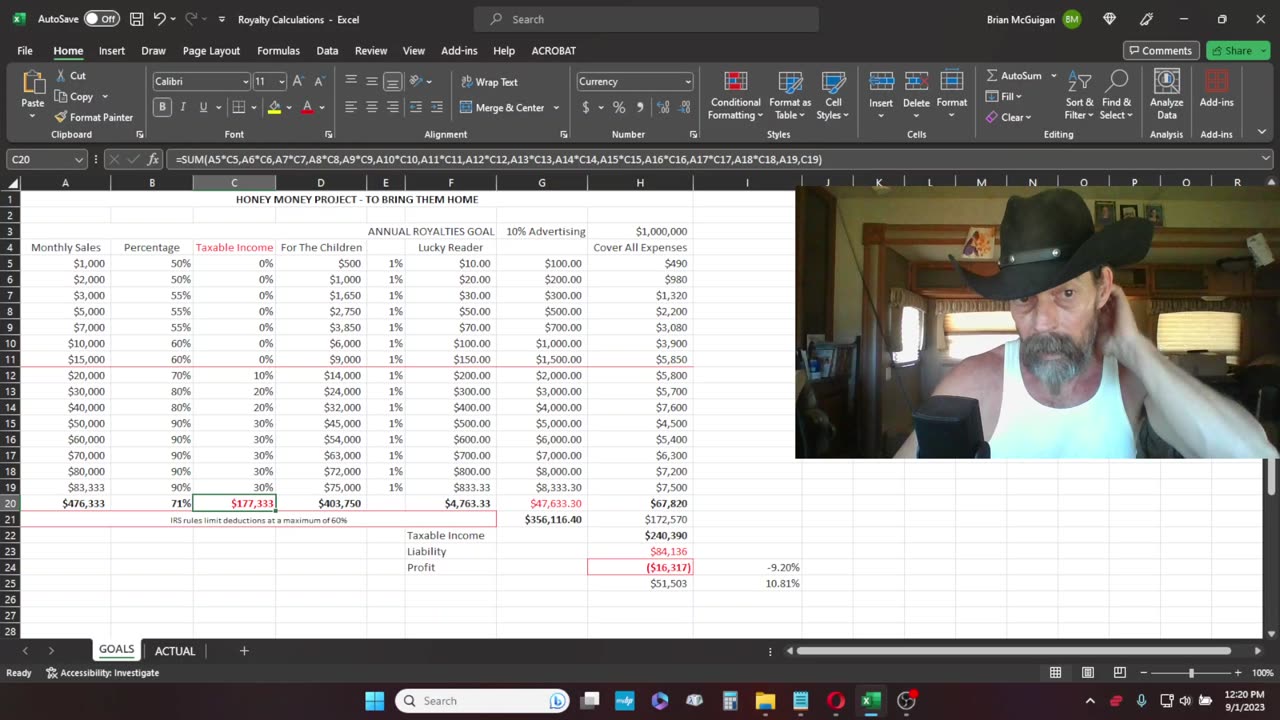Click the Increase Decimal icon

tap(663, 107)
